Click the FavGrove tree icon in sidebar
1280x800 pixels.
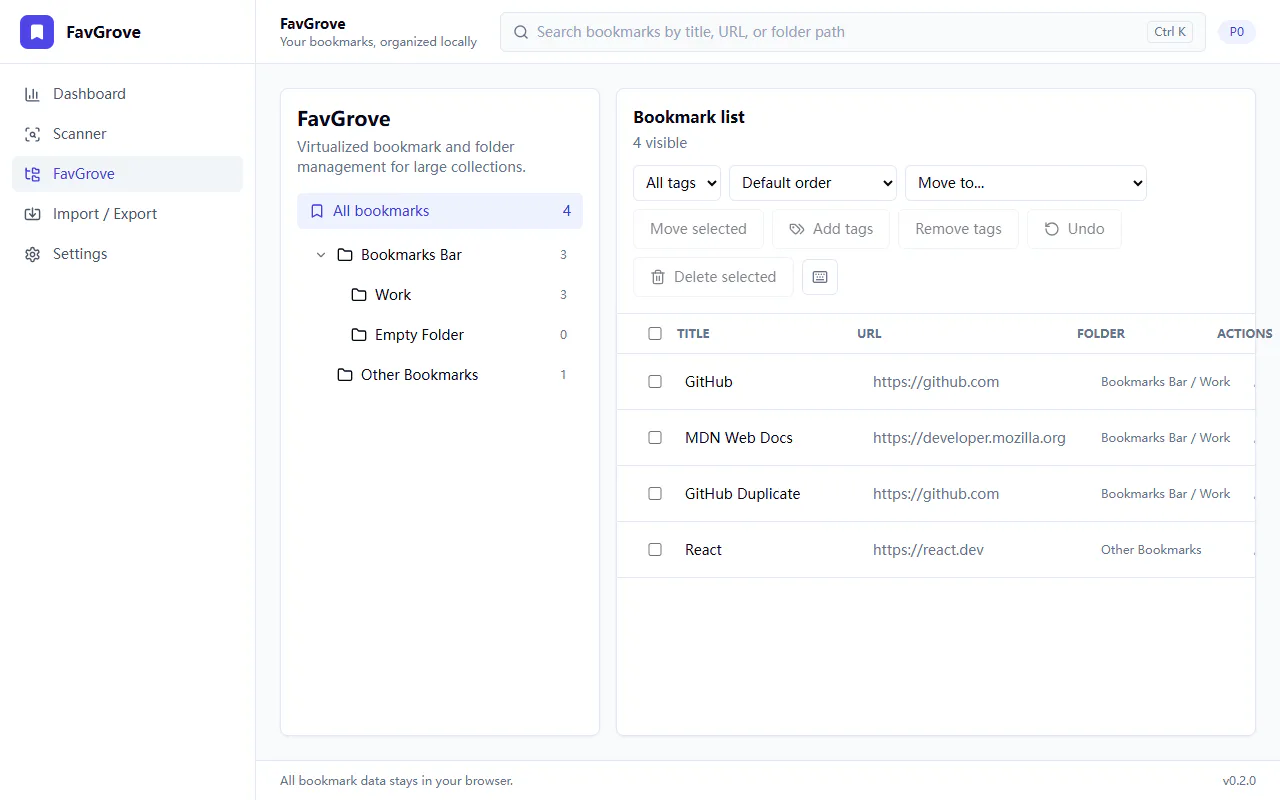pyautogui.click(x=33, y=174)
